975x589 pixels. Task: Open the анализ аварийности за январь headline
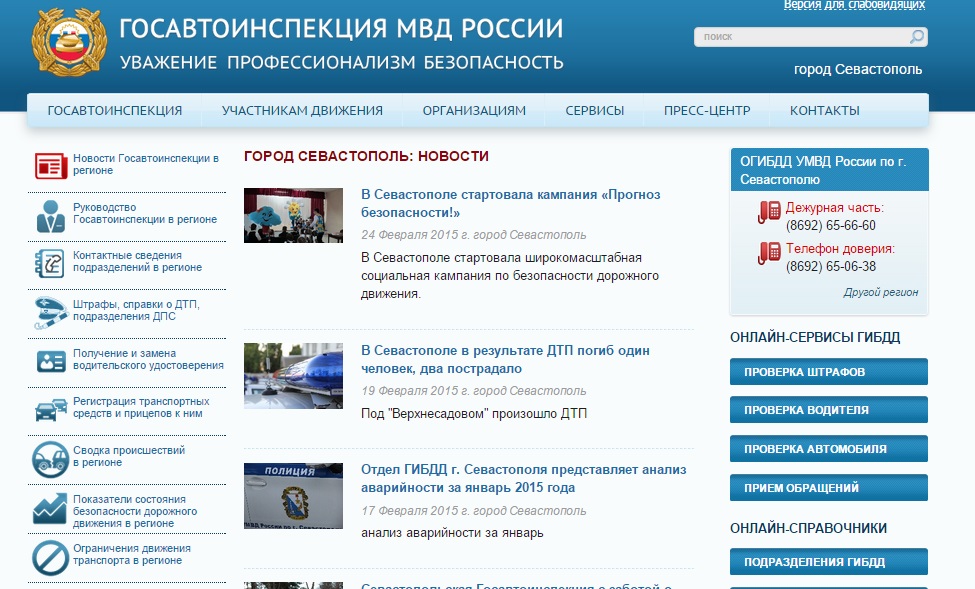coord(524,478)
